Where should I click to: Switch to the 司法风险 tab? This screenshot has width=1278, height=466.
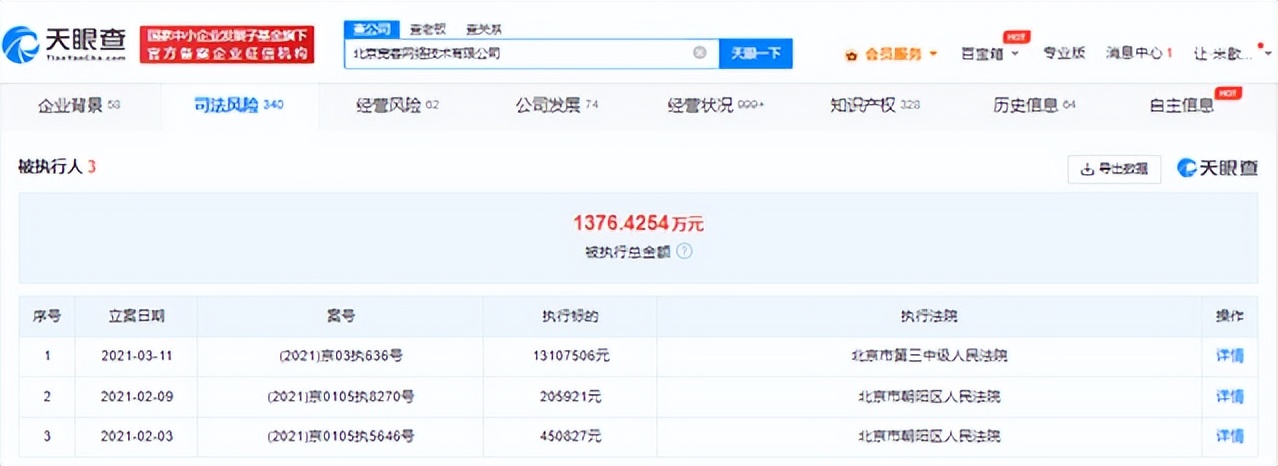coord(239,105)
